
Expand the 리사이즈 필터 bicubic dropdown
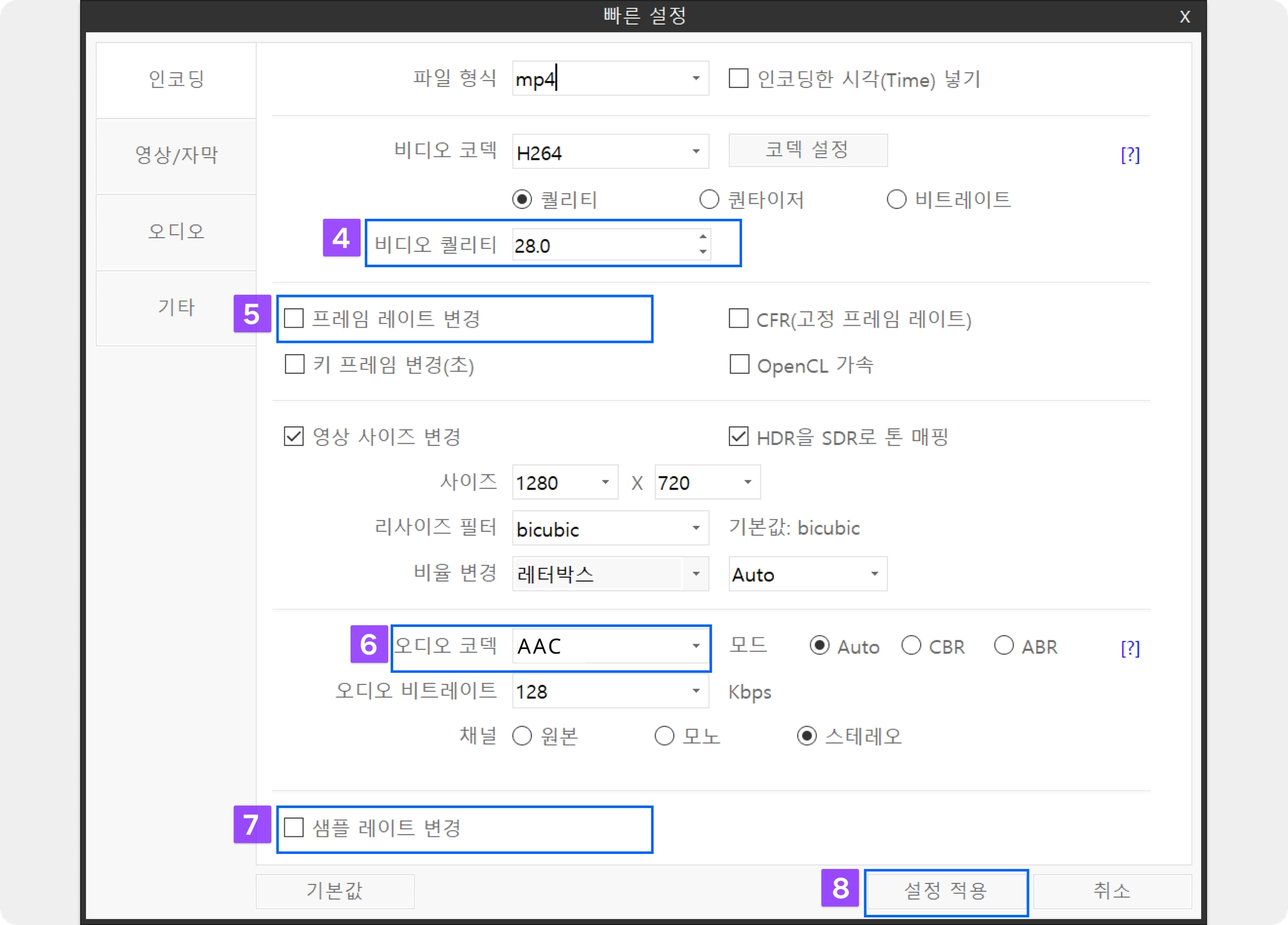tap(696, 528)
